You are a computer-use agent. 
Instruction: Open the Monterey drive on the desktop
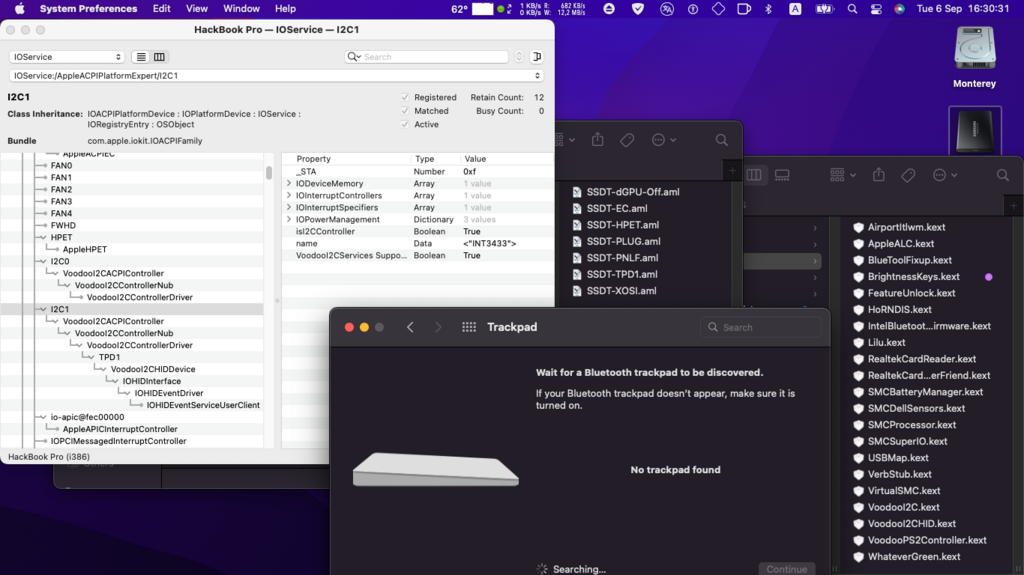pyautogui.click(x=974, y=57)
